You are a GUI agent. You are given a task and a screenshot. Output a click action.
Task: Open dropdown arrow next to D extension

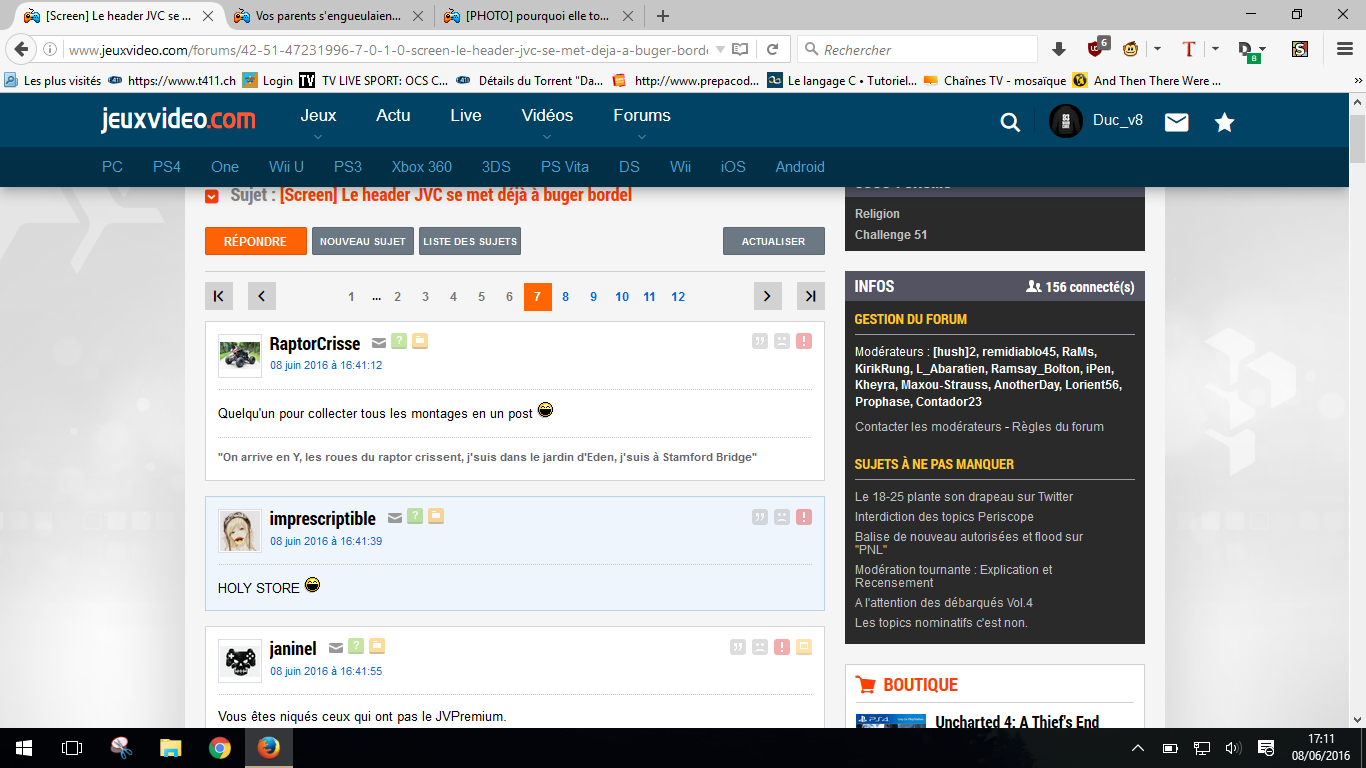pyautogui.click(x=1263, y=49)
